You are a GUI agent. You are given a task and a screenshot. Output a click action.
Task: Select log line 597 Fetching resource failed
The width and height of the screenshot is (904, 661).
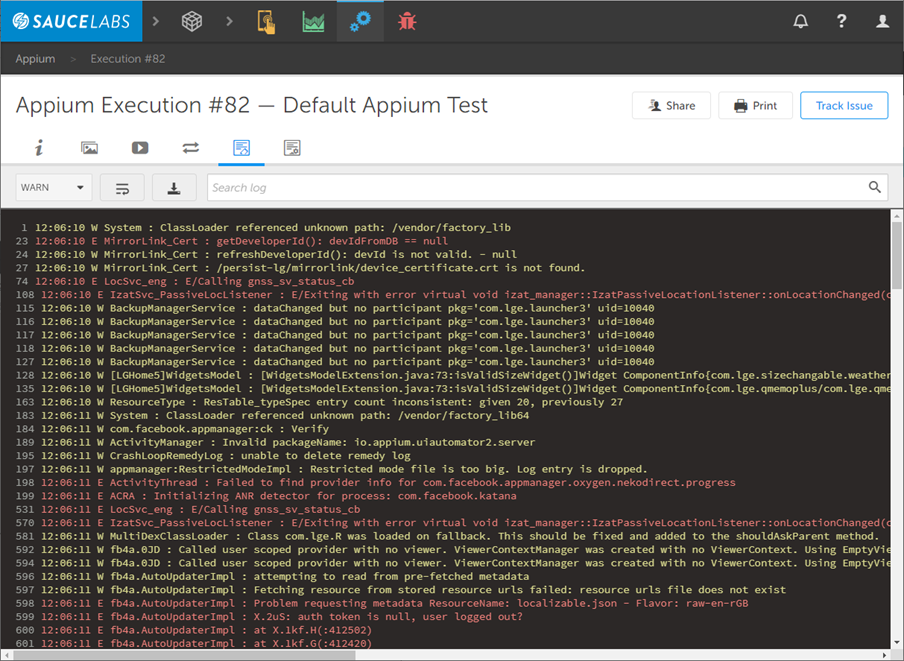point(401,590)
